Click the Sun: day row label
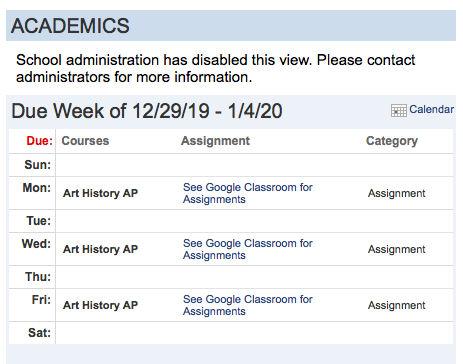Screen dimensions: 463x364 click(x=38, y=165)
